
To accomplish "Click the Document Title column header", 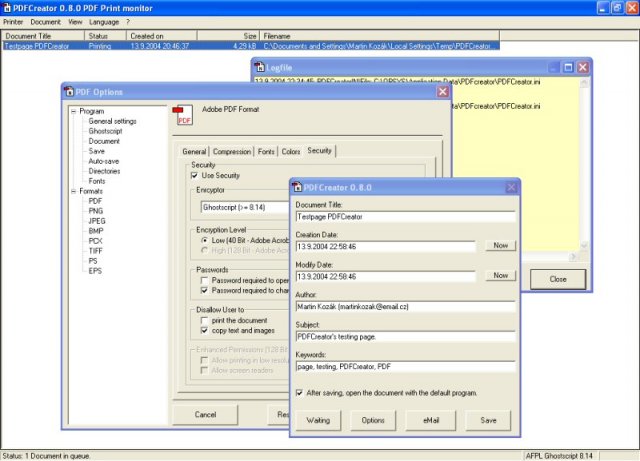I will [x=43, y=36].
